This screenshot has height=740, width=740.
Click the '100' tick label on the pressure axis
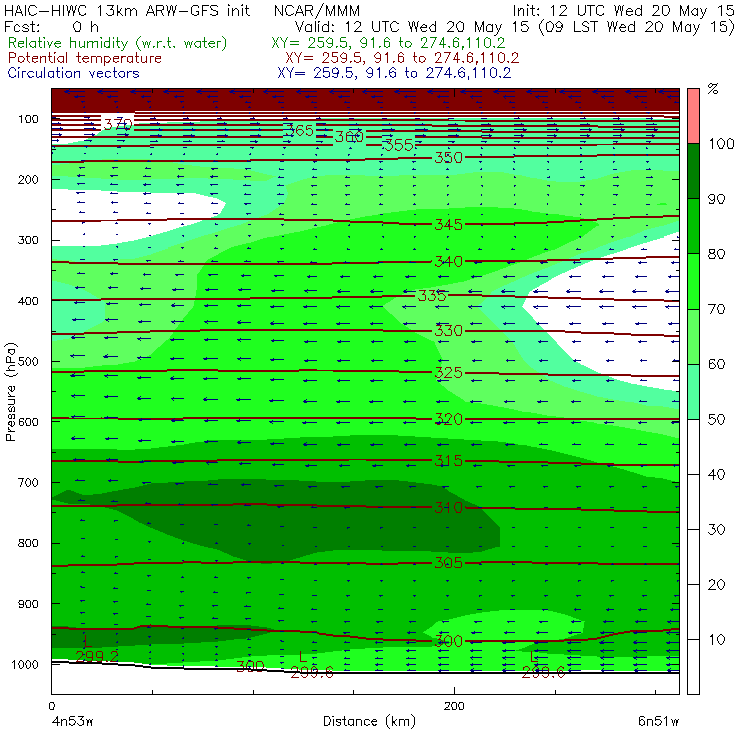tap(28, 119)
